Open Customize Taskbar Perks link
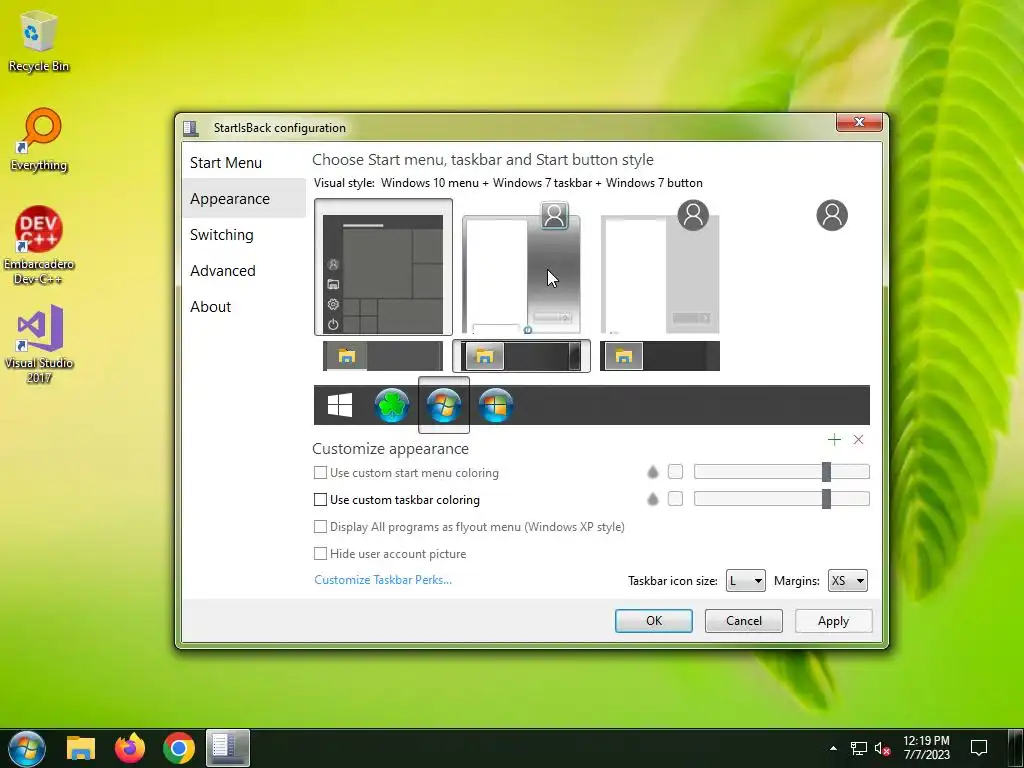Screen dimensions: 1024x768 (383, 580)
